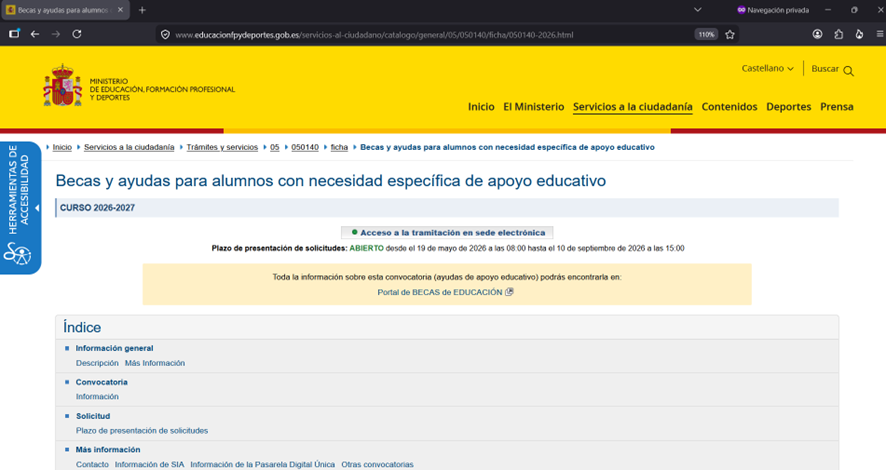Image resolution: width=886 pixels, height=470 pixels.
Task: Click the external link icon beside Portal de BECAS
Action: point(509,292)
